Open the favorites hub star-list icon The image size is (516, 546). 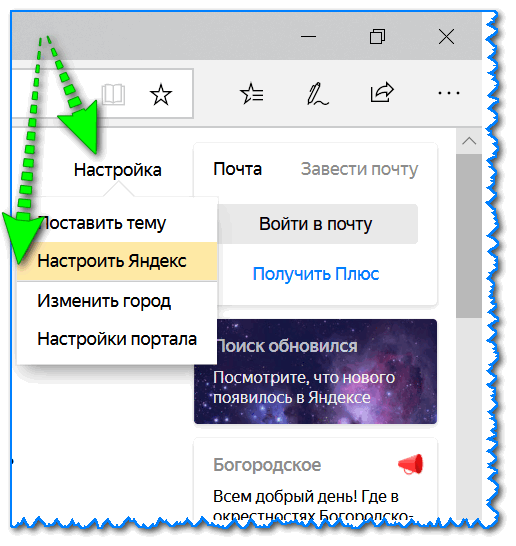tap(252, 93)
